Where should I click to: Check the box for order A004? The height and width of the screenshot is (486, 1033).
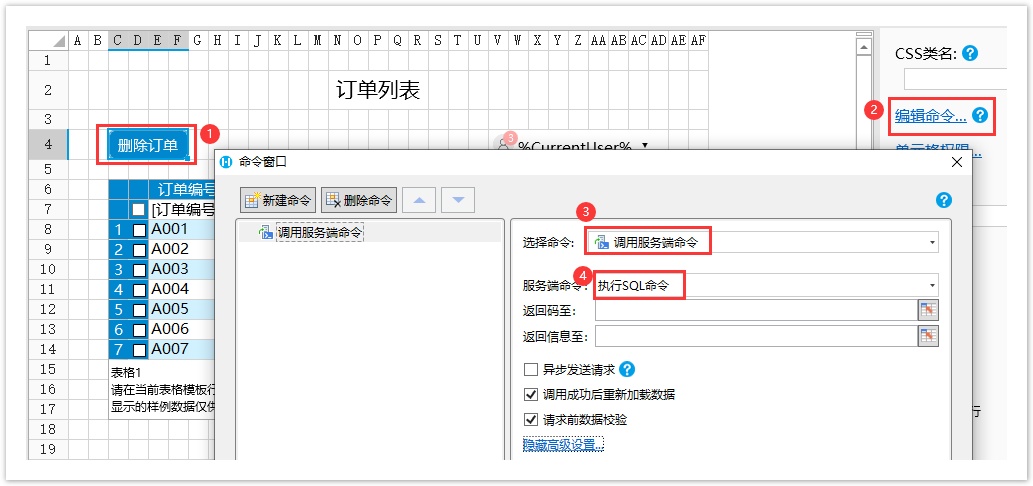139,290
